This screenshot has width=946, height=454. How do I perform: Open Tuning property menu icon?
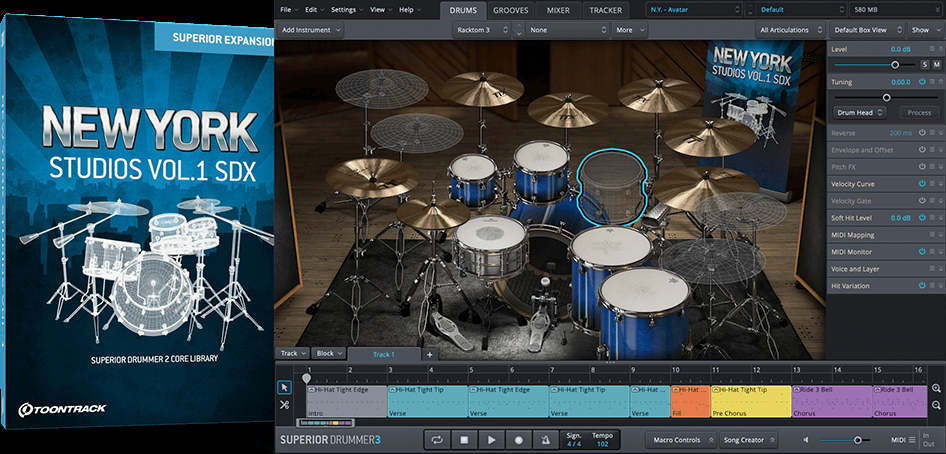[932, 81]
